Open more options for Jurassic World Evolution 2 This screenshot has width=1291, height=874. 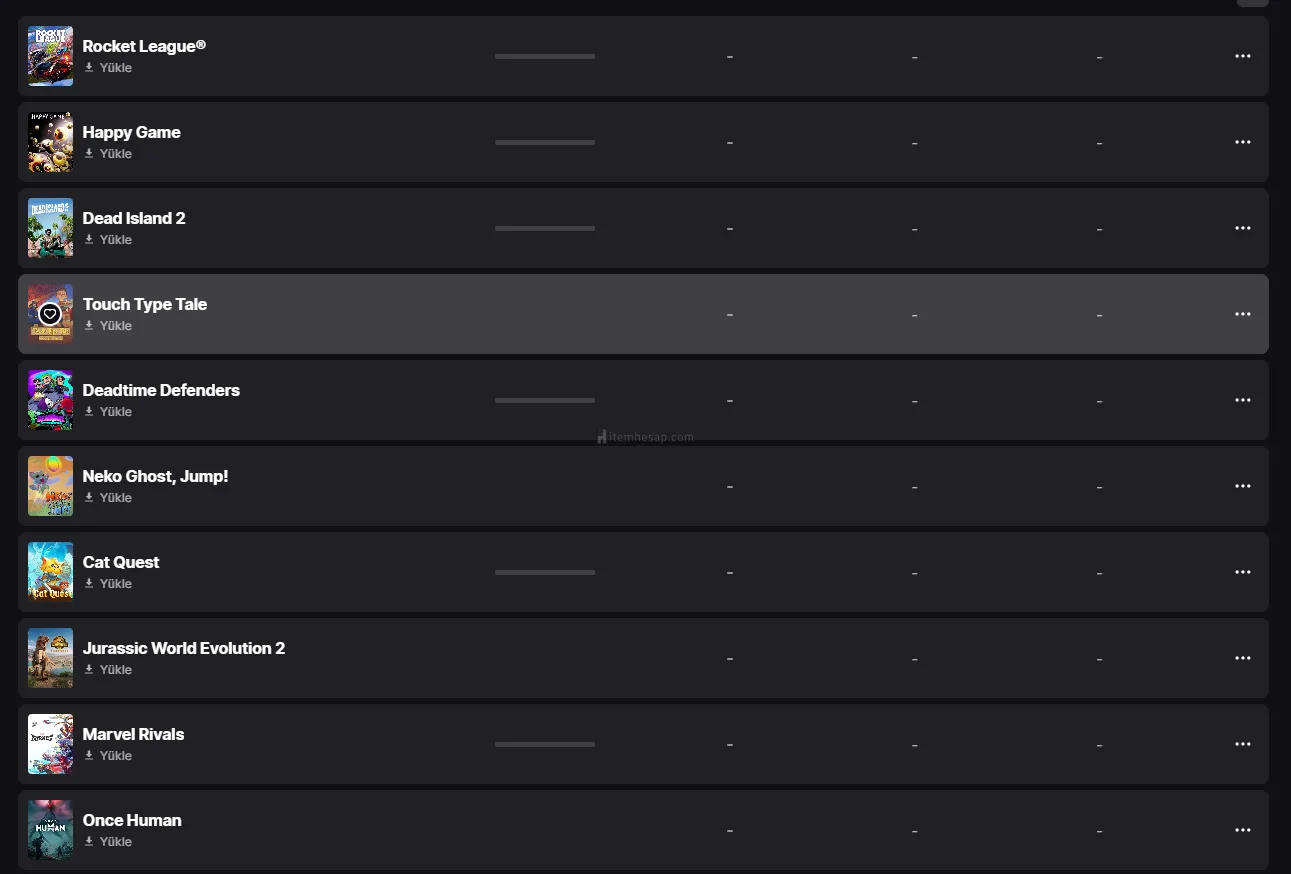click(1242, 658)
